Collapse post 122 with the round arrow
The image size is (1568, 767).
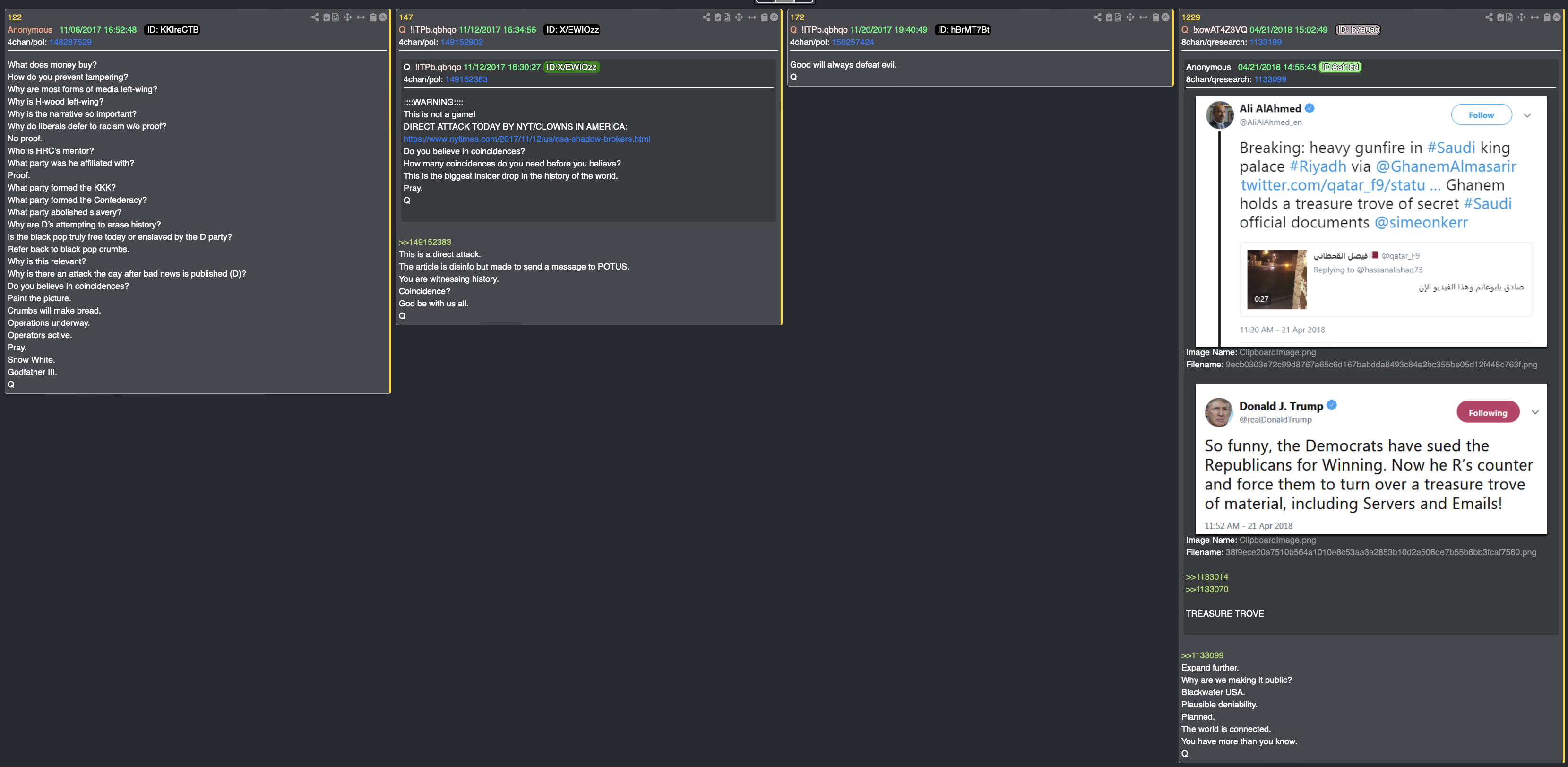383,17
